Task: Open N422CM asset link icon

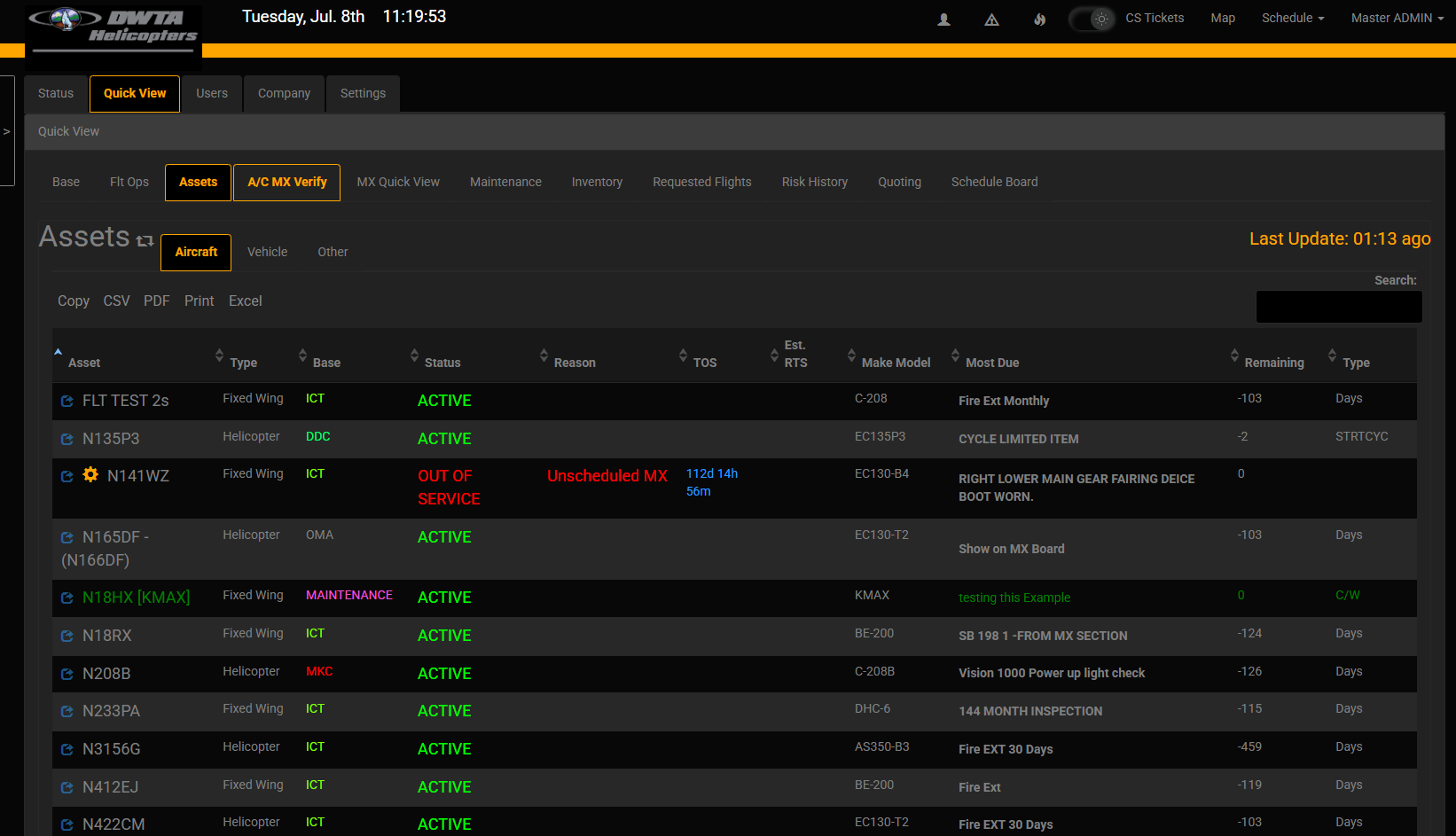Action: [x=67, y=825]
